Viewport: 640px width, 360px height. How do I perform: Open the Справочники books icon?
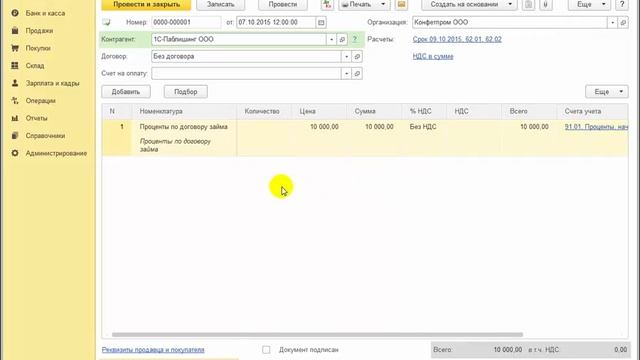tap(15, 136)
